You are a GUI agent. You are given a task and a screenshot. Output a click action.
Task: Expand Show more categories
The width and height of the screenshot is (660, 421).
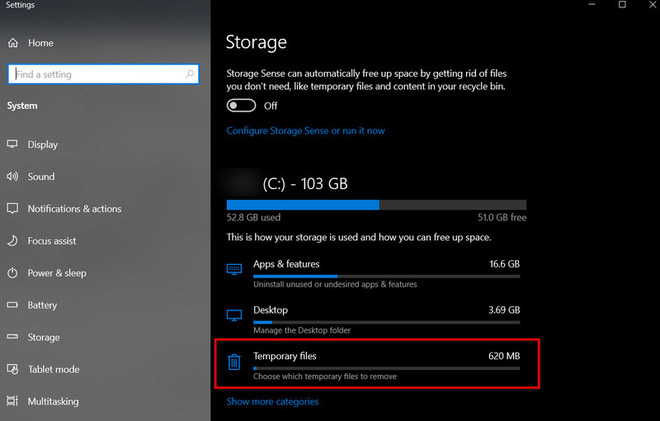(272, 402)
